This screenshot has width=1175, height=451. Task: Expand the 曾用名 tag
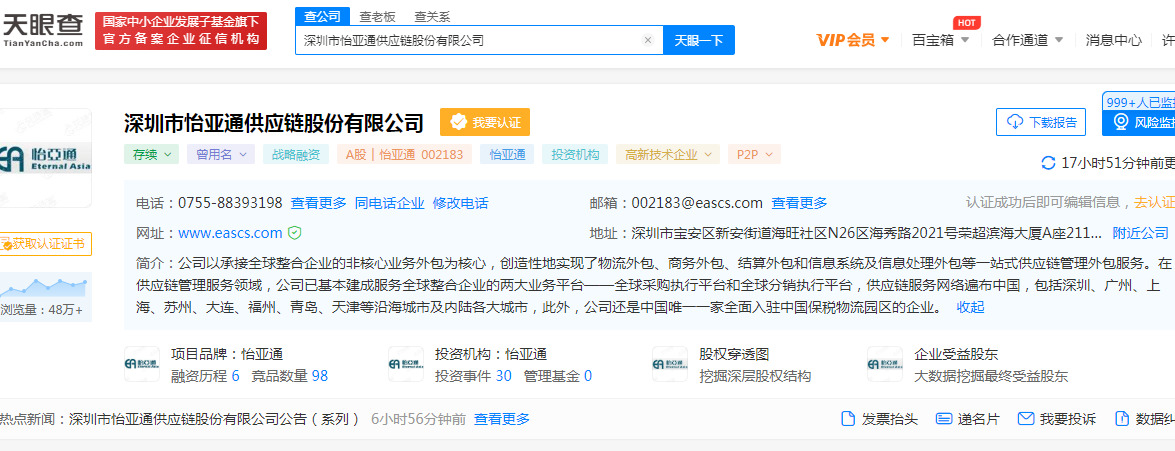pyautogui.click(x=221, y=155)
